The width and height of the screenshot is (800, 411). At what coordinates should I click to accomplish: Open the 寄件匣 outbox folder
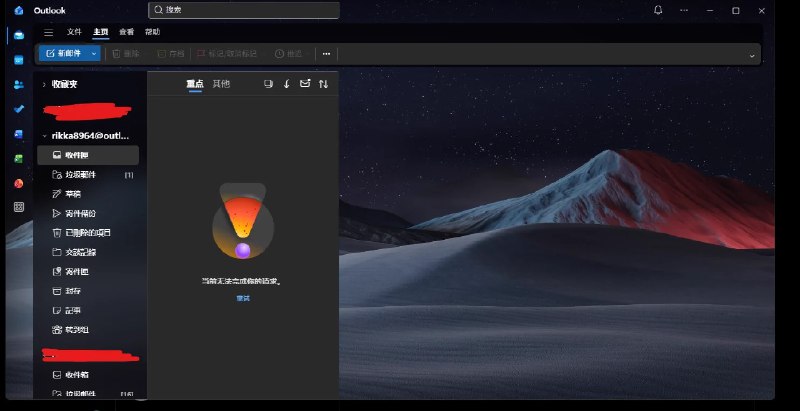pos(88,272)
